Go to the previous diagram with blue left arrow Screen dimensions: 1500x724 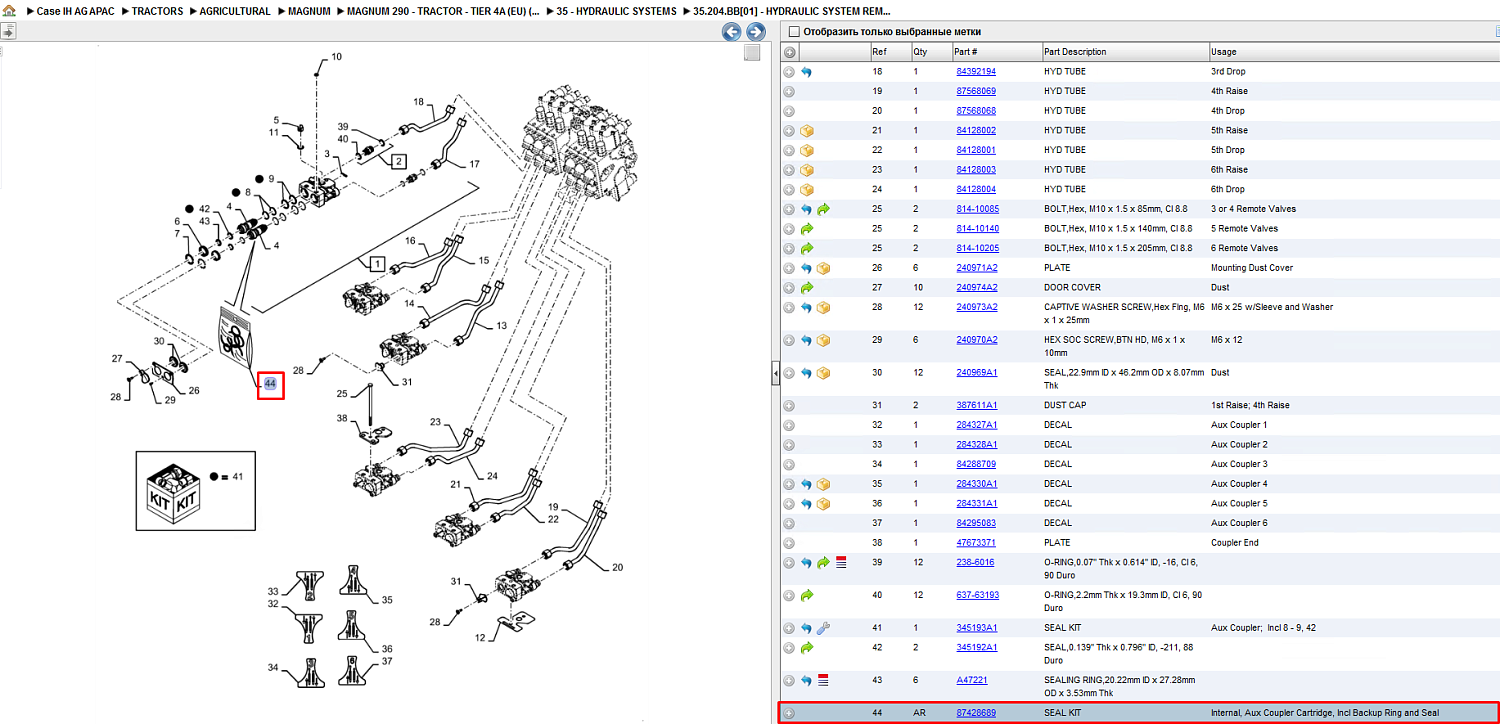tap(732, 32)
